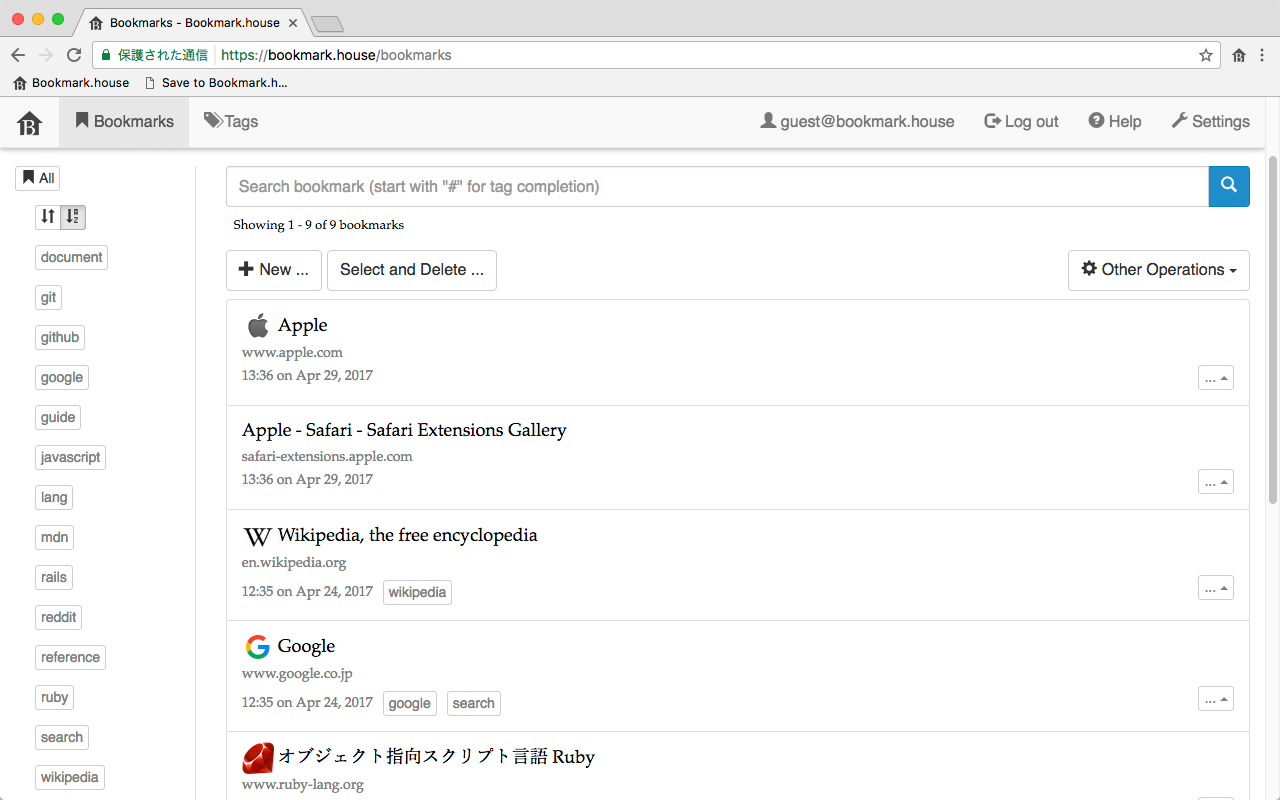Switch to the Tags nav tab
Screen dimensions: 1280x800
coord(231,122)
